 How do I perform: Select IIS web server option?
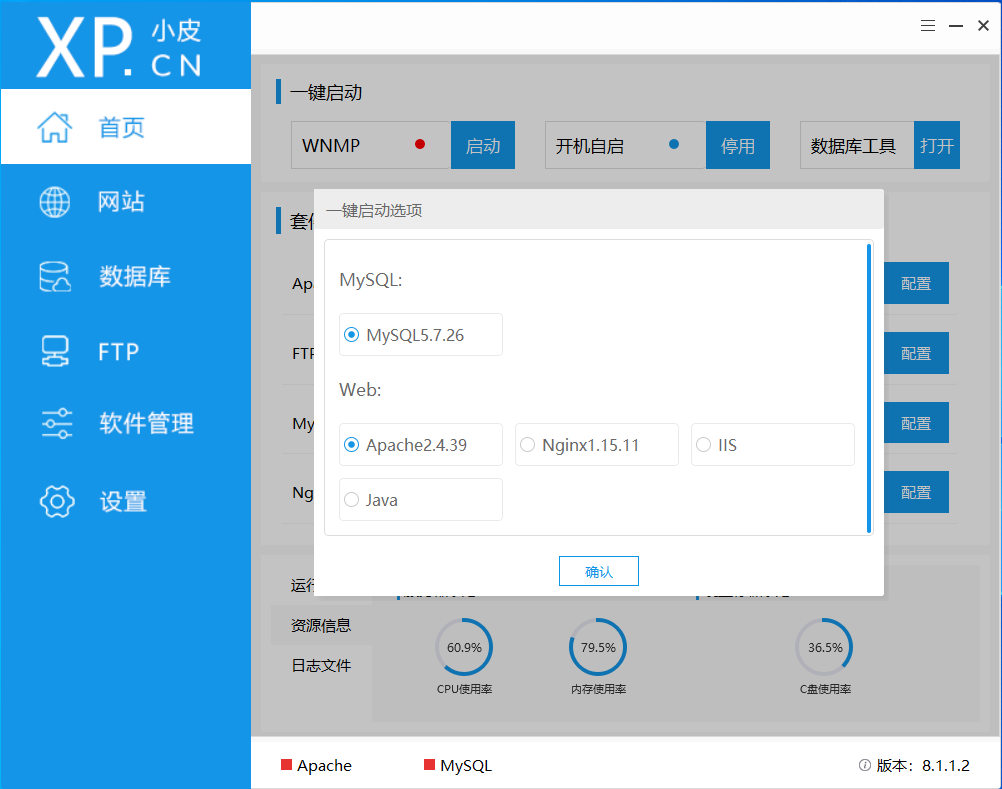point(773,445)
